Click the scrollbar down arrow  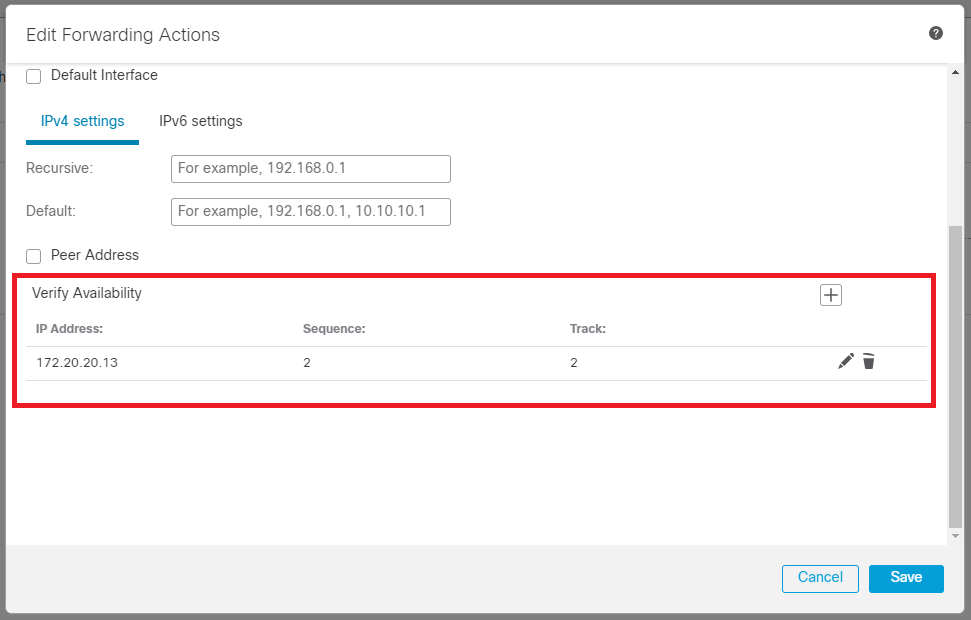[x=955, y=536]
